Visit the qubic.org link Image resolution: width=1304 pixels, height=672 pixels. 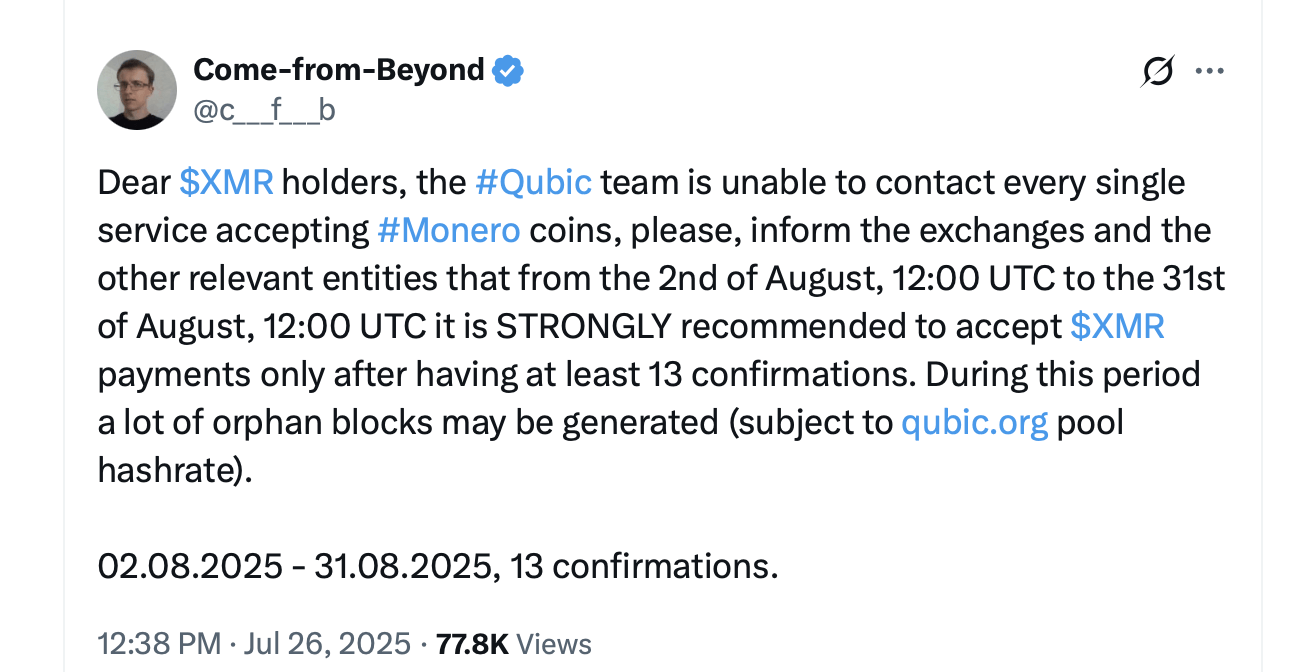[974, 422]
